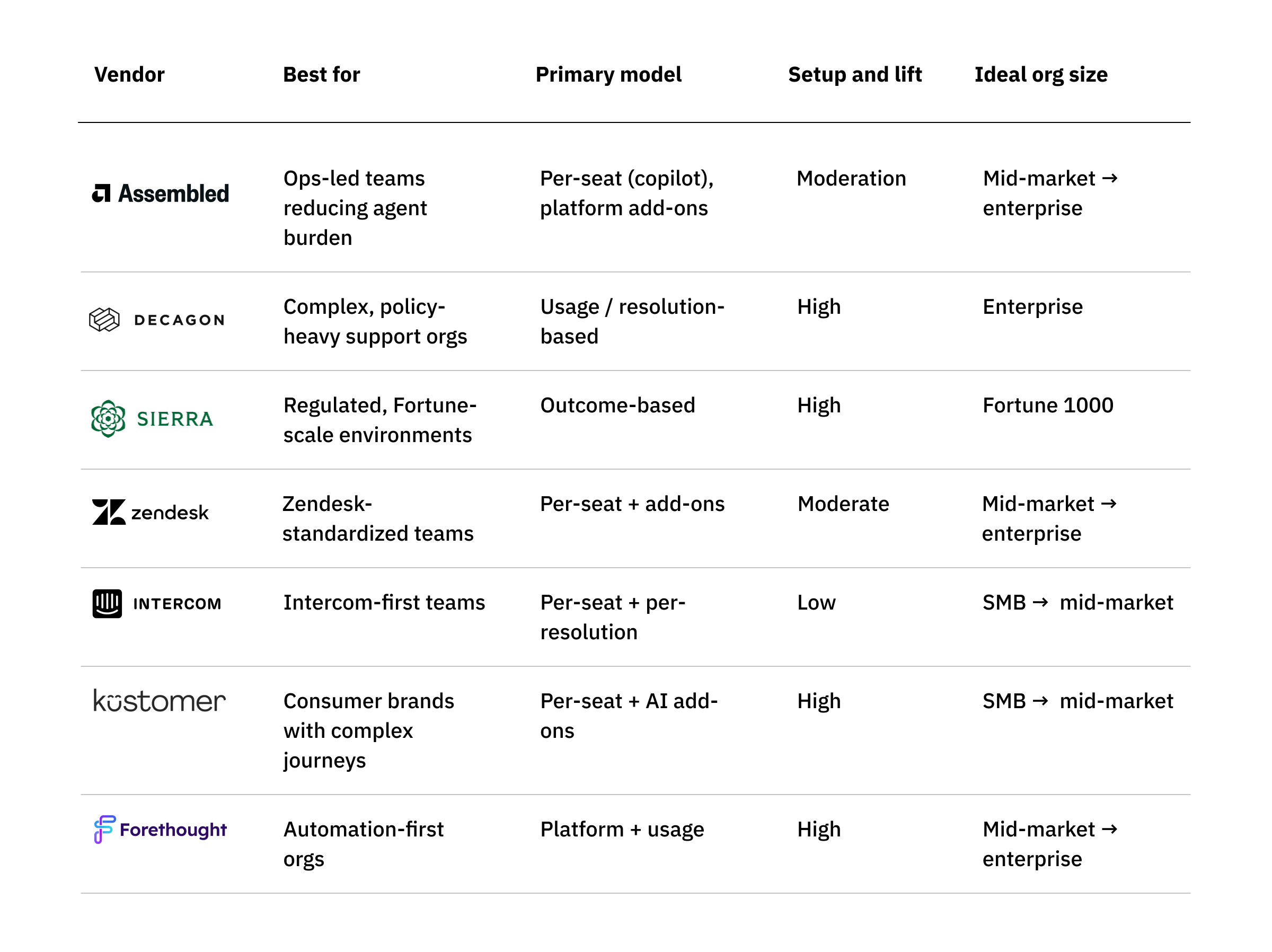Click the Assembled logo
1272x952 pixels.
tap(161, 193)
